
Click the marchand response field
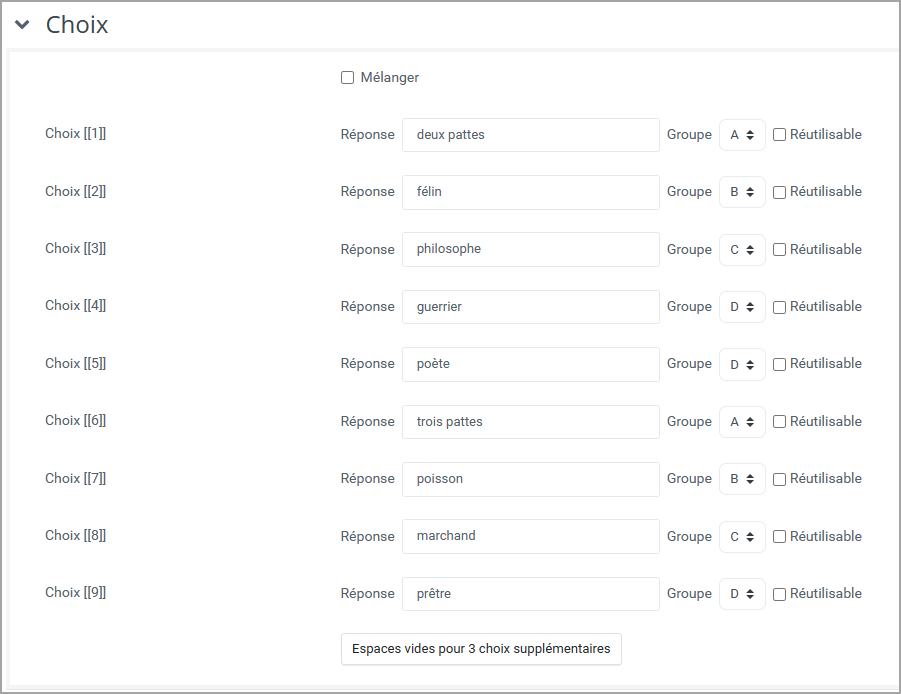[x=530, y=537]
